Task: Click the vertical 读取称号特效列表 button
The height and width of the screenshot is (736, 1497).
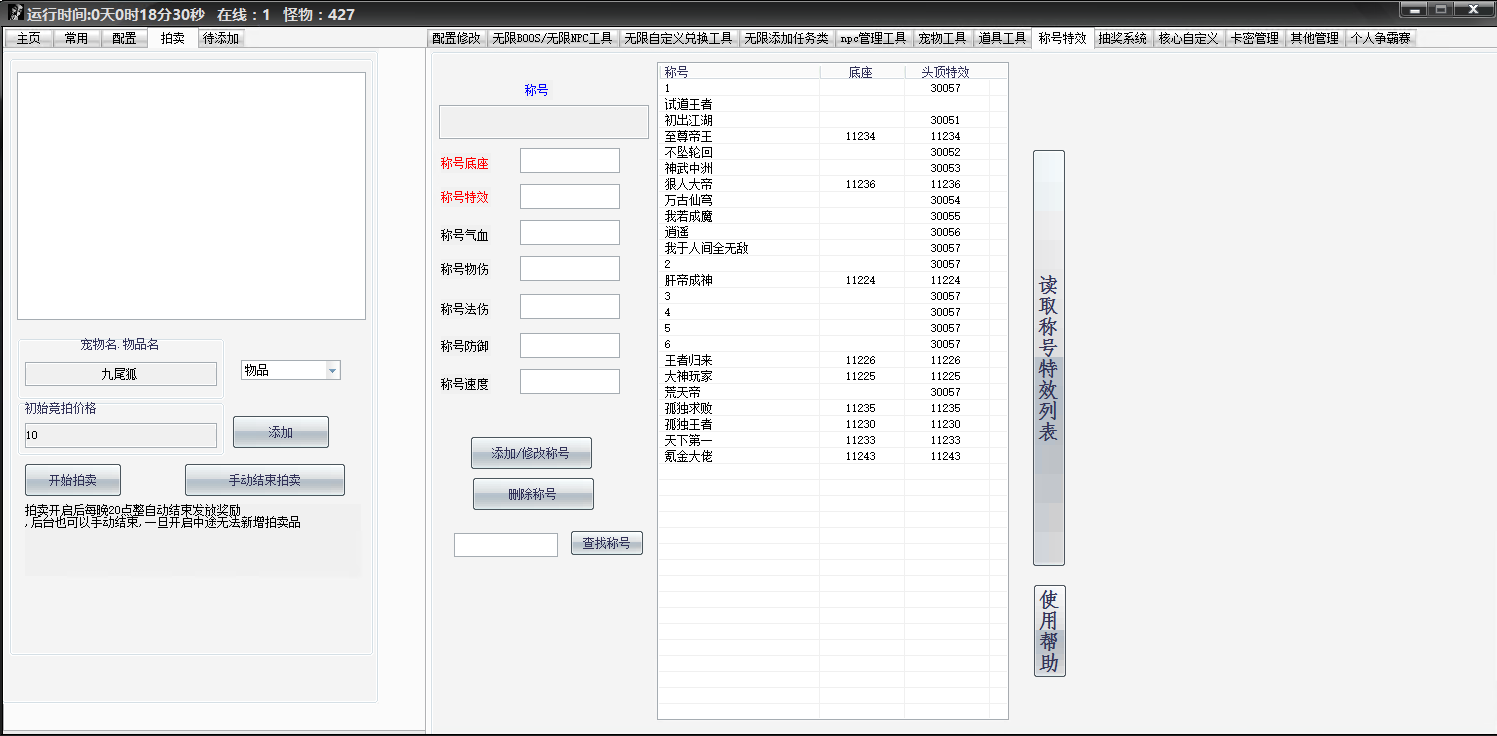Action: [1048, 358]
